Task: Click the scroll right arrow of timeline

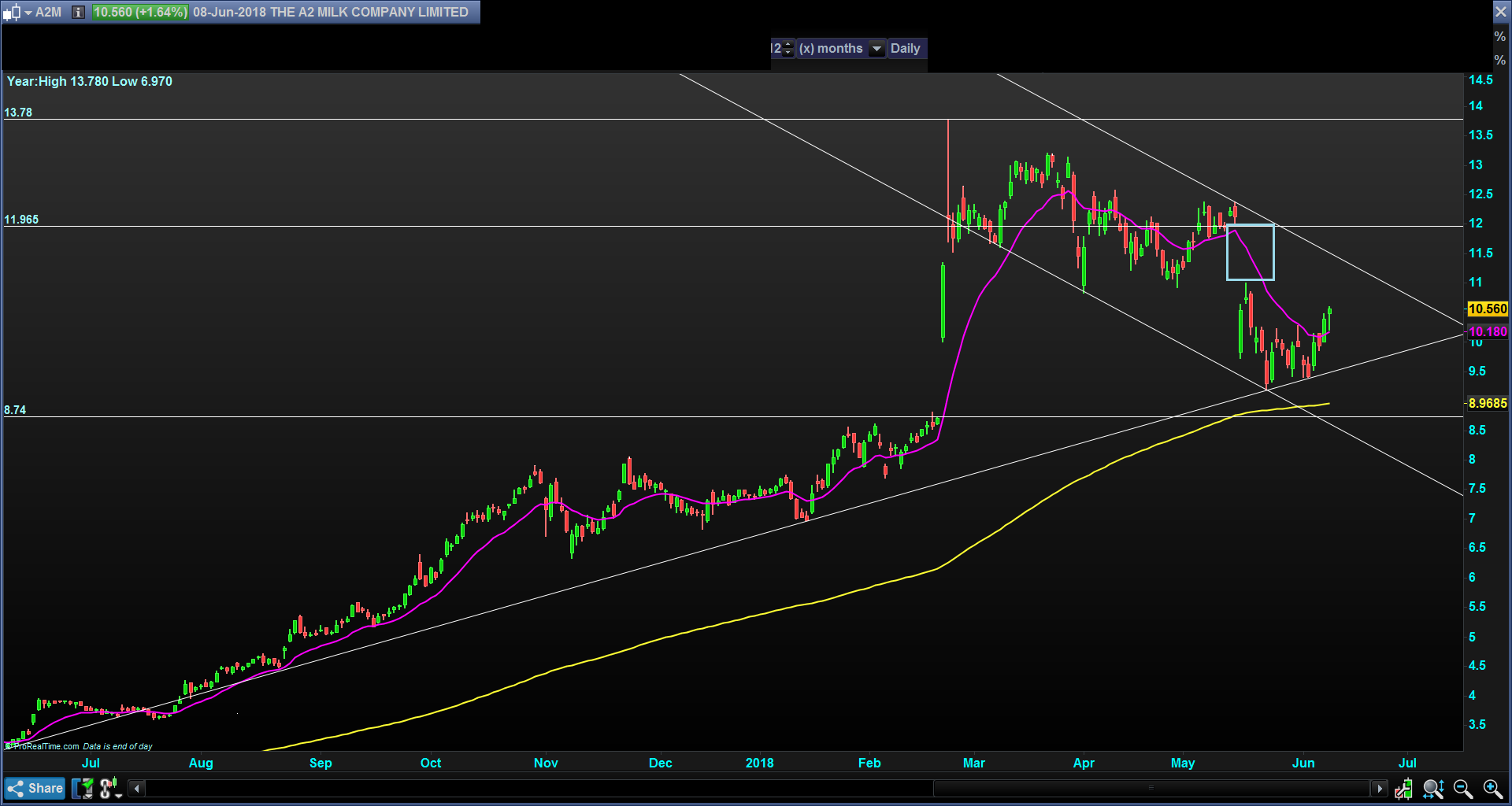Action: tap(1379, 788)
